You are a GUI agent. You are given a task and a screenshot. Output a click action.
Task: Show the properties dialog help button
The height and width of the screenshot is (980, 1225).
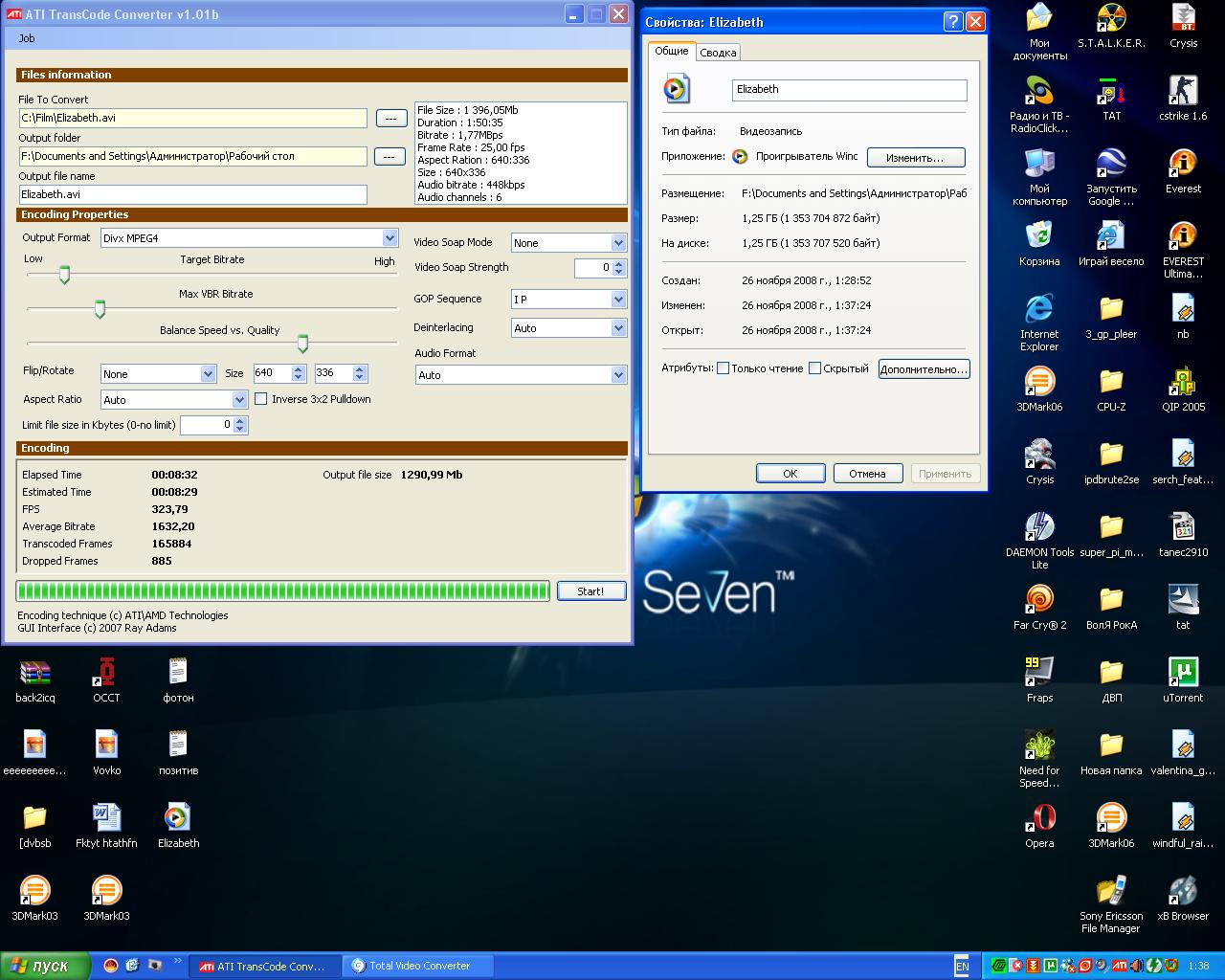[953, 22]
